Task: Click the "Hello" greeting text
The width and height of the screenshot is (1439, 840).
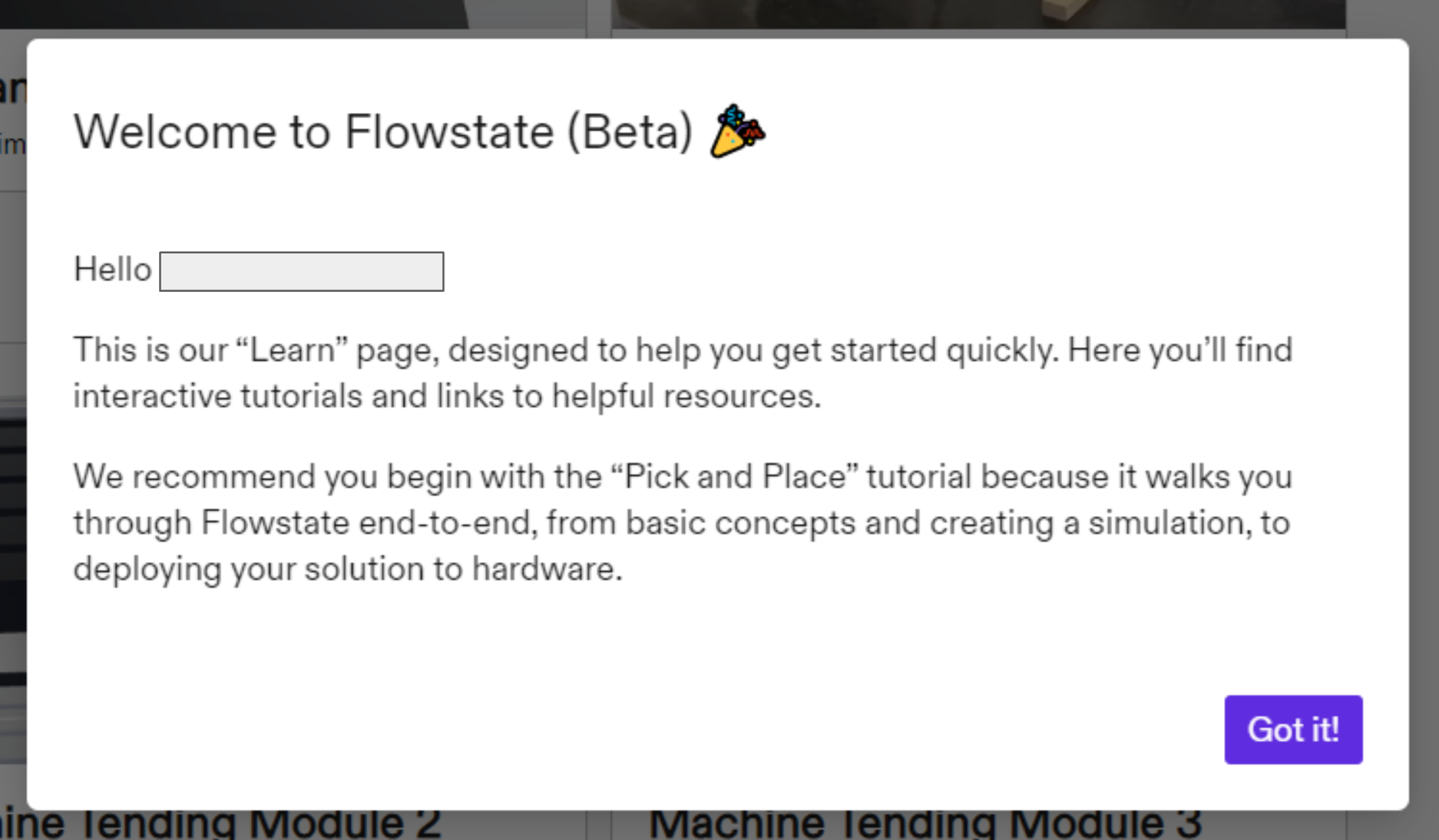Action: point(112,270)
